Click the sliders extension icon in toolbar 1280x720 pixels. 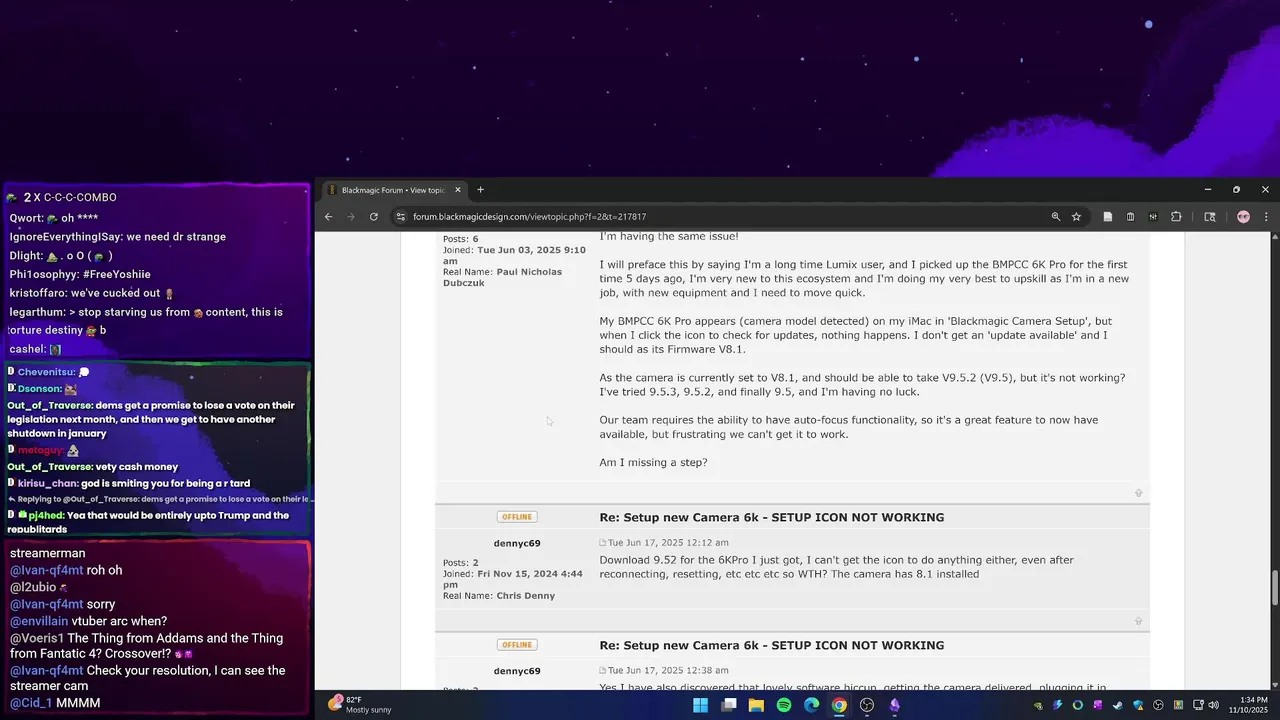point(1153,217)
